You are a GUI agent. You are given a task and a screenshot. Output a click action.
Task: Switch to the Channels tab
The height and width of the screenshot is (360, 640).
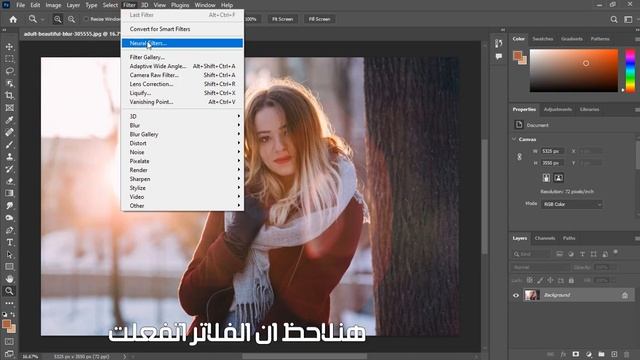click(545, 238)
